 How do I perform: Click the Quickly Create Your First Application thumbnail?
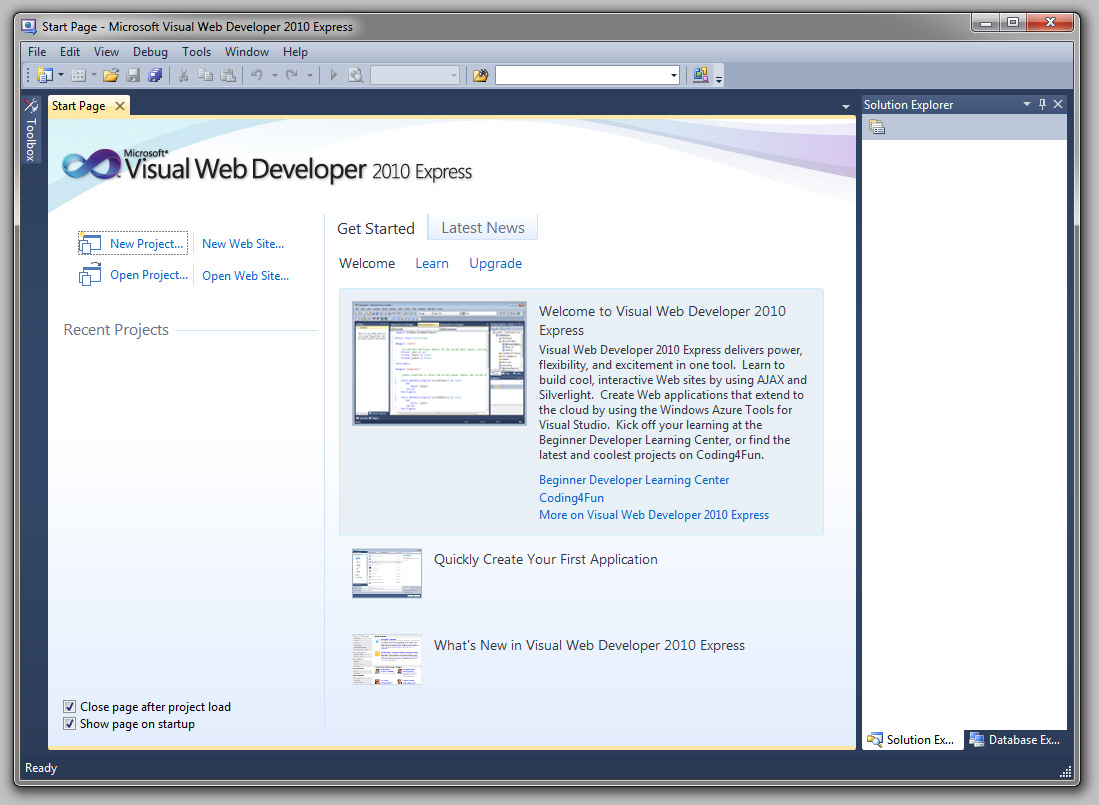pyautogui.click(x=387, y=573)
